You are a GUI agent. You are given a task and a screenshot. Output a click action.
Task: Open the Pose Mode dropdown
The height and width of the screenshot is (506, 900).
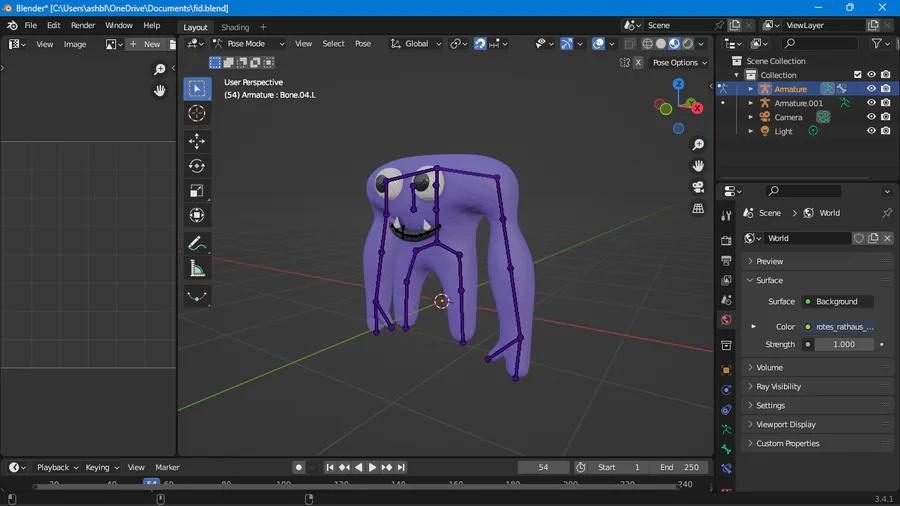[x=249, y=44]
